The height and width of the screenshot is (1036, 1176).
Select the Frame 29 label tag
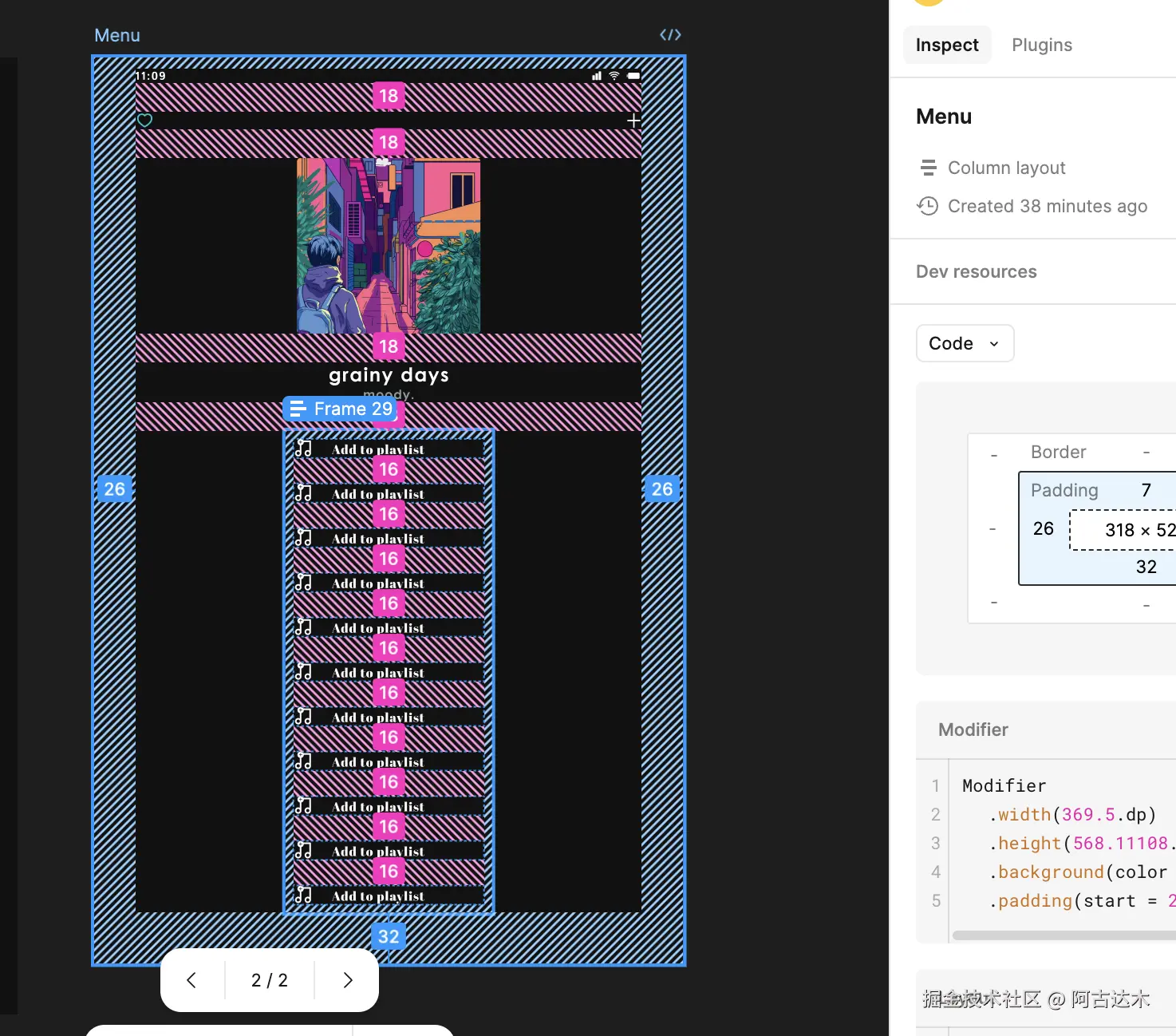[x=341, y=409]
